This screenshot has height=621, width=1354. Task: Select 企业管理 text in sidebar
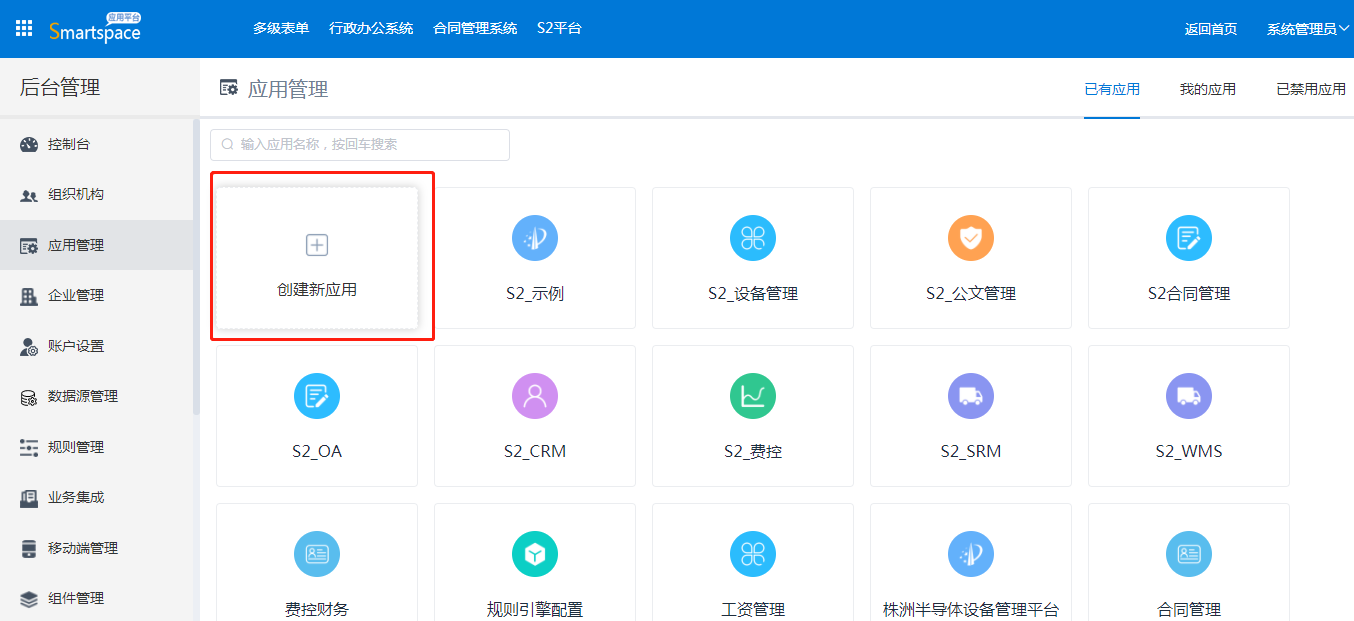coord(76,295)
